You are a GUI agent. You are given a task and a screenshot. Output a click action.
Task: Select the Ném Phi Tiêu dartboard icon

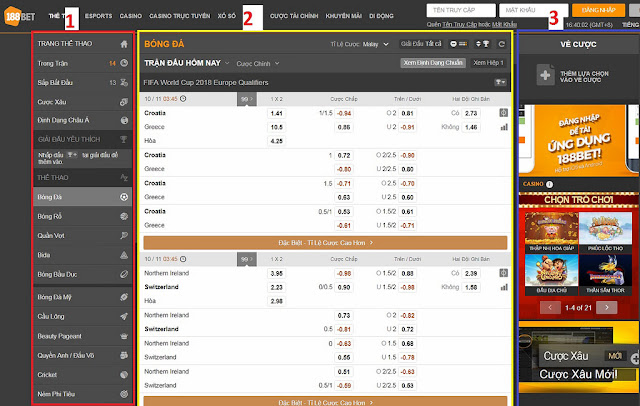[x=124, y=394]
